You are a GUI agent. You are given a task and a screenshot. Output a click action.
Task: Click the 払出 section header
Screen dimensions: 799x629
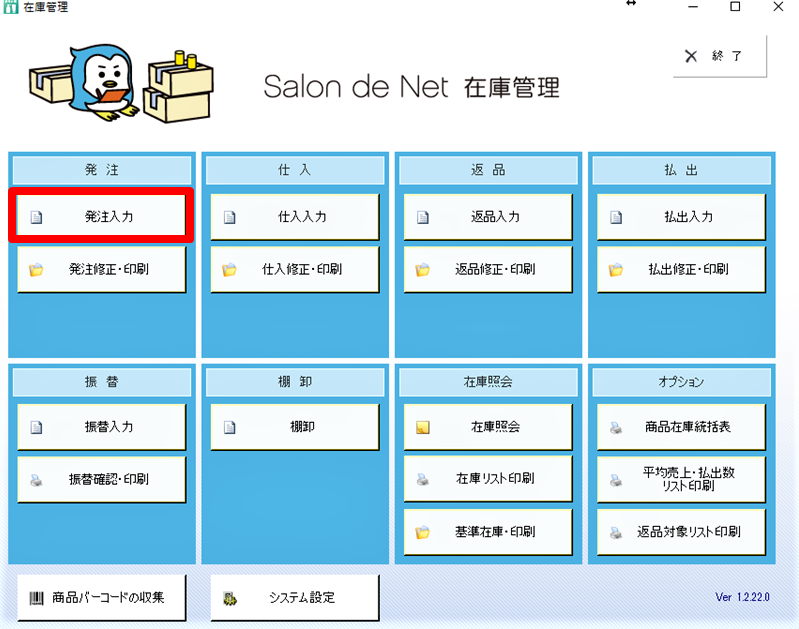coord(681,170)
